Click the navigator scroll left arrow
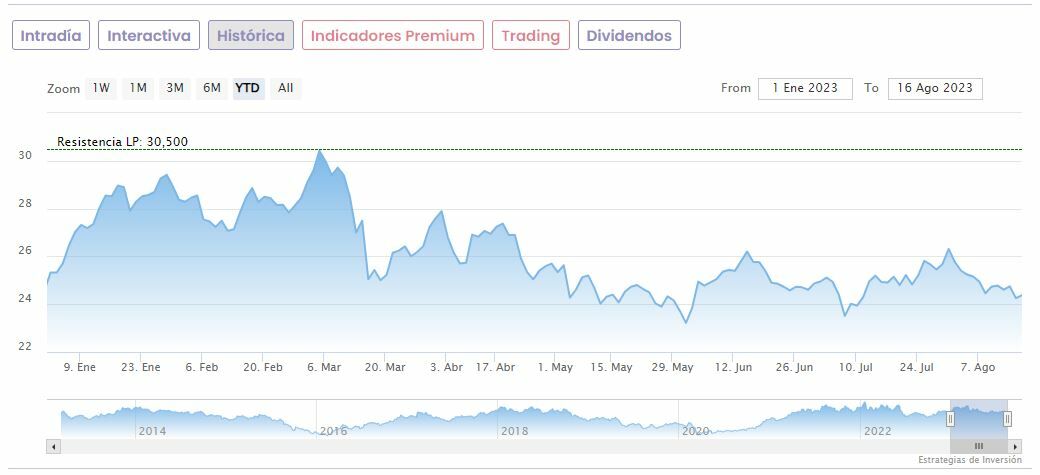 coord(53,446)
